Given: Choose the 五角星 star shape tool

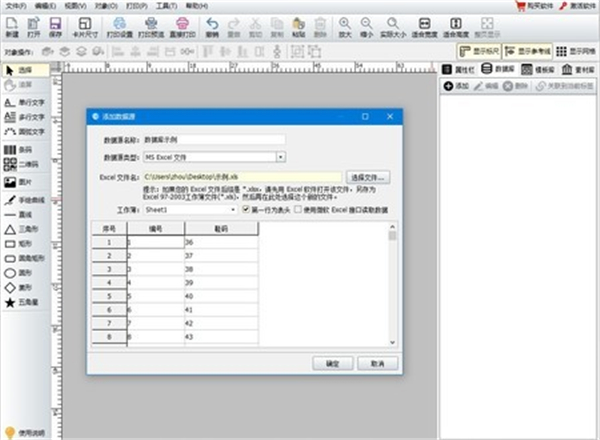Looking at the screenshot, I should [x=24, y=301].
